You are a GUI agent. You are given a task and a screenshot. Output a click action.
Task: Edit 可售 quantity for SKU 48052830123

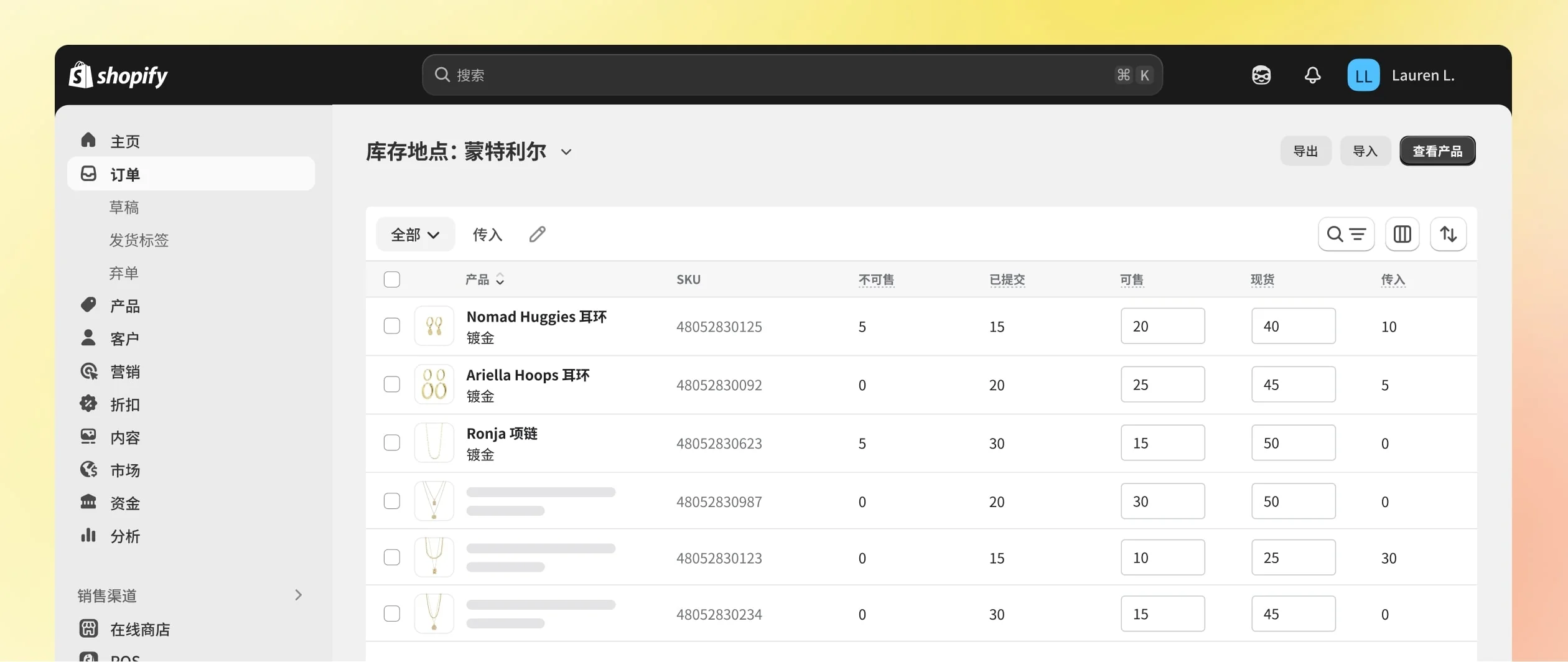[1162, 557]
